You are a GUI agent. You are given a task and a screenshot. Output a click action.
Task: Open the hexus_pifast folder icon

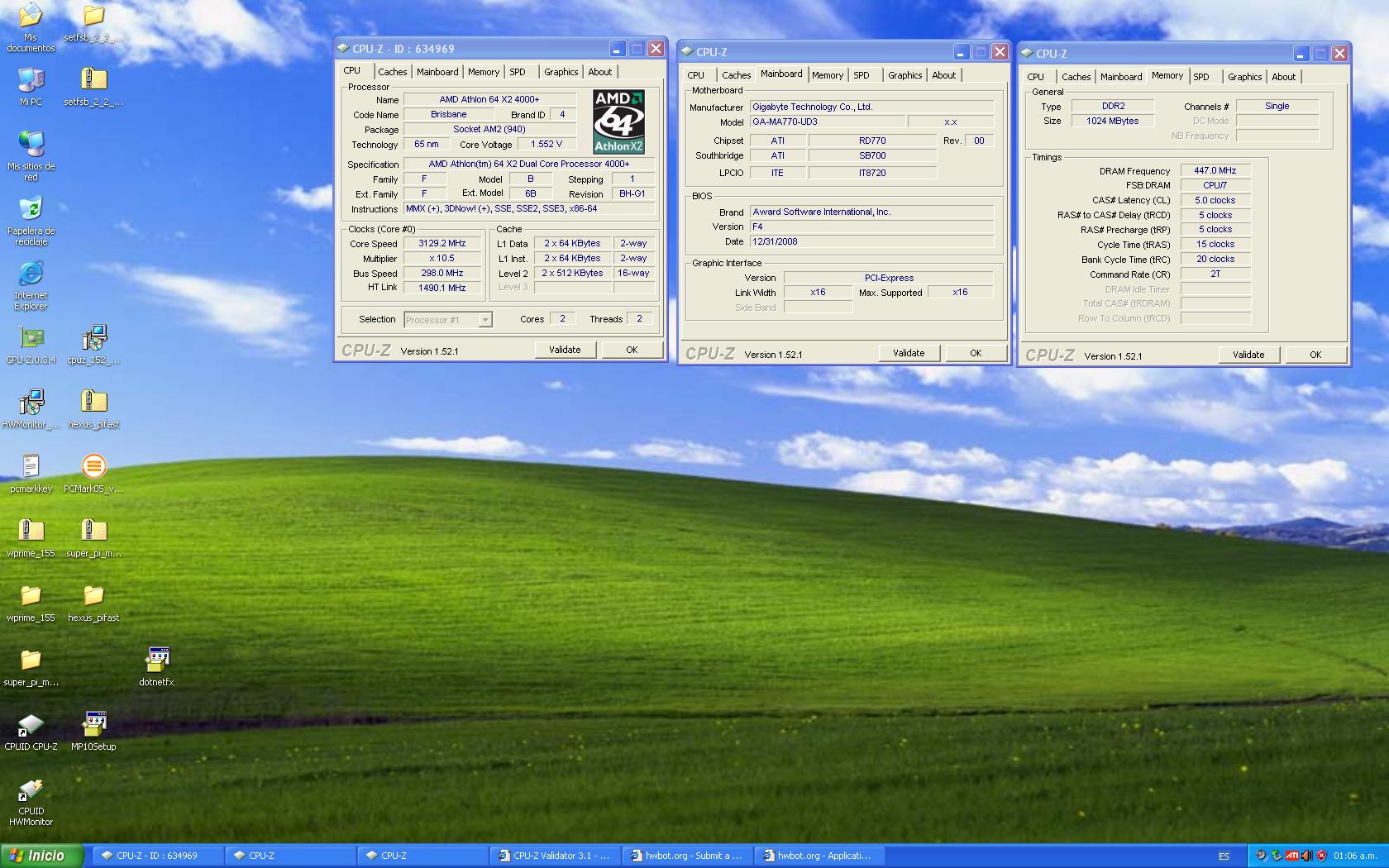tap(93, 602)
